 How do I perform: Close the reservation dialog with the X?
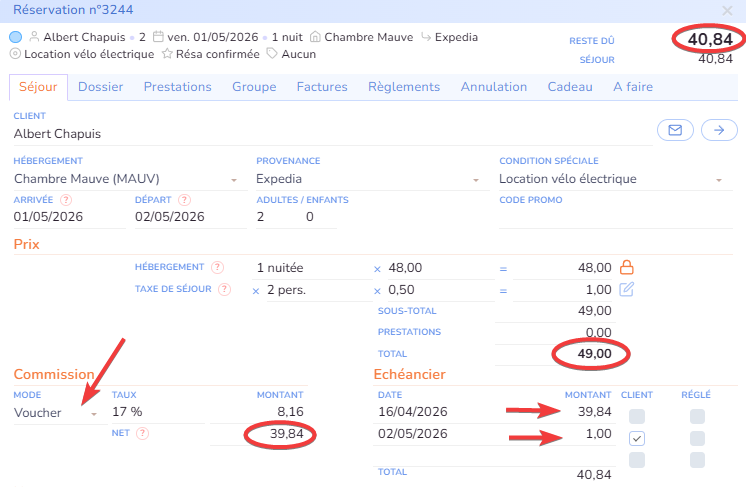pyautogui.click(x=726, y=10)
